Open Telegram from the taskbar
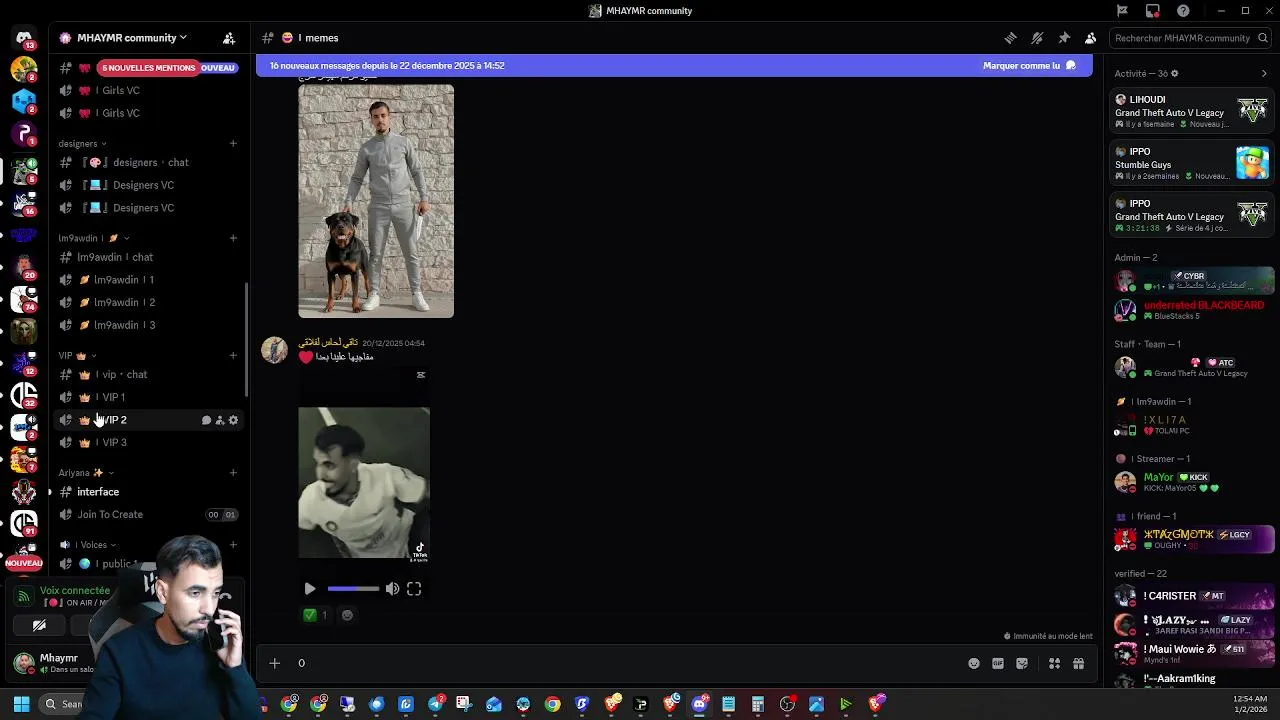1280x720 pixels. (435, 704)
